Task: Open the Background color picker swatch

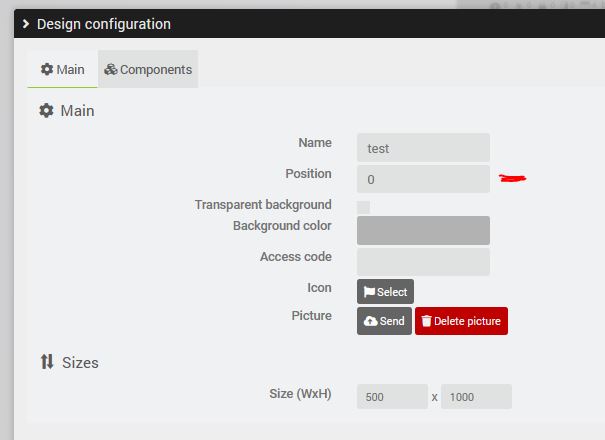Action: [423, 230]
